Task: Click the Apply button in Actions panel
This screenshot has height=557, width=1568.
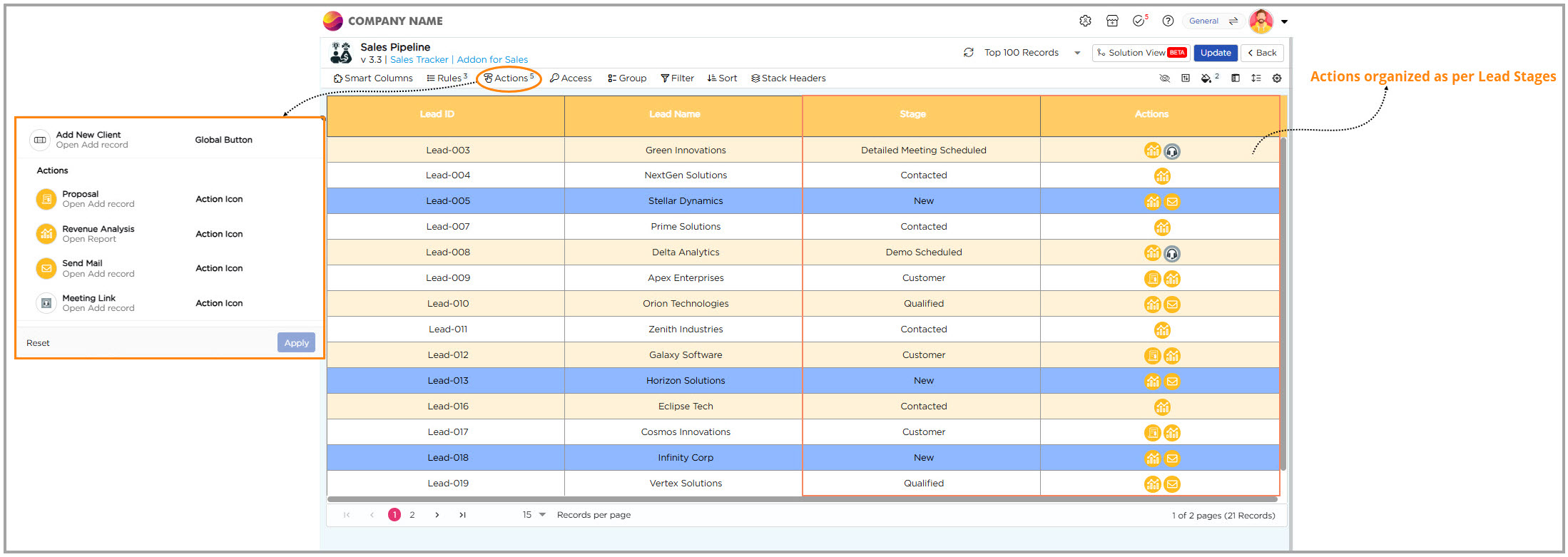Action: click(x=296, y=343)
